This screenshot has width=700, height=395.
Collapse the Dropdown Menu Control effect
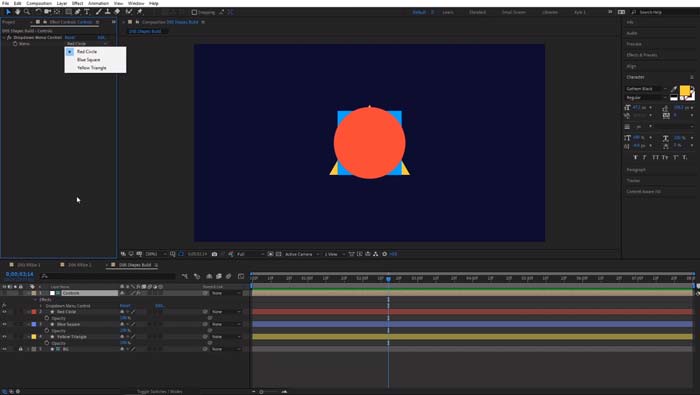click(4, 37)
